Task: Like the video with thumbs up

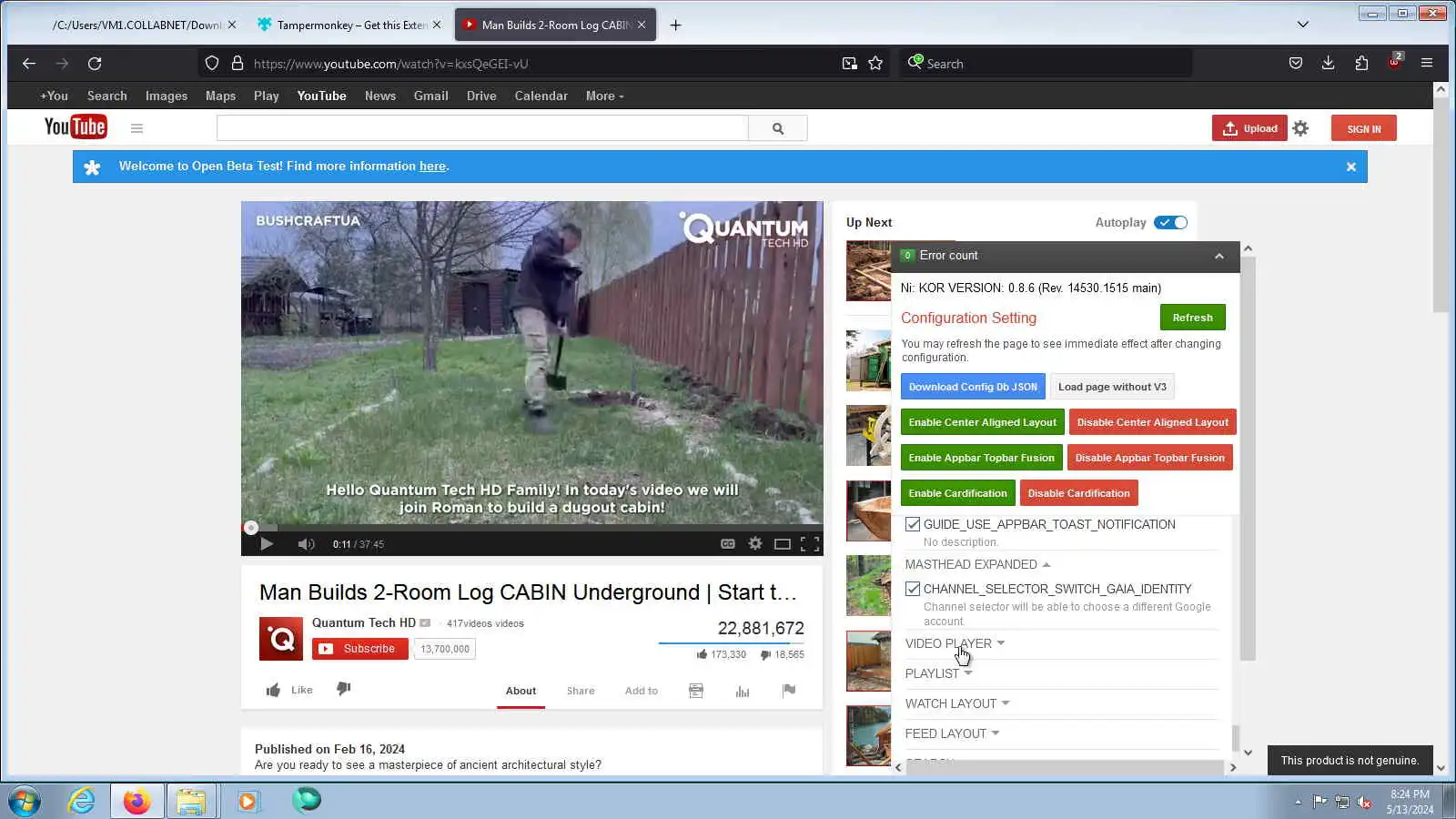Action: tap(273, 690)
